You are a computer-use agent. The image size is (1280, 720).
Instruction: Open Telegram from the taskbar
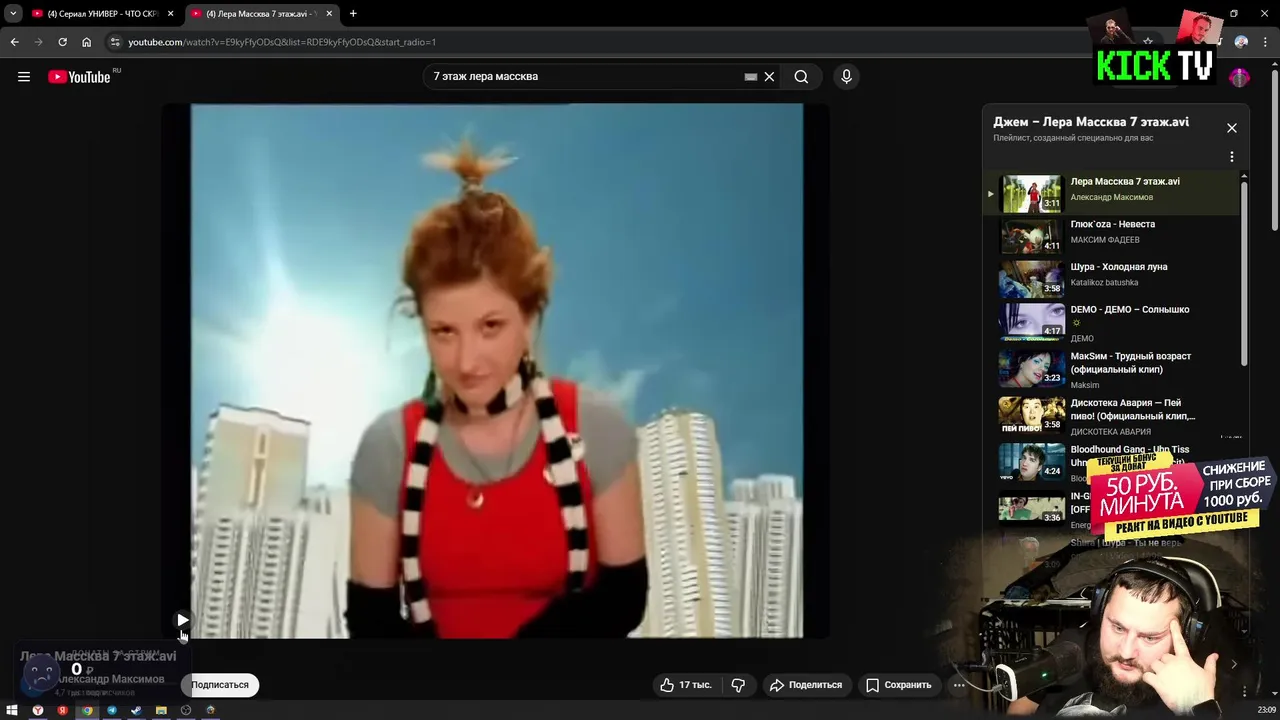(x=112, y=711)
